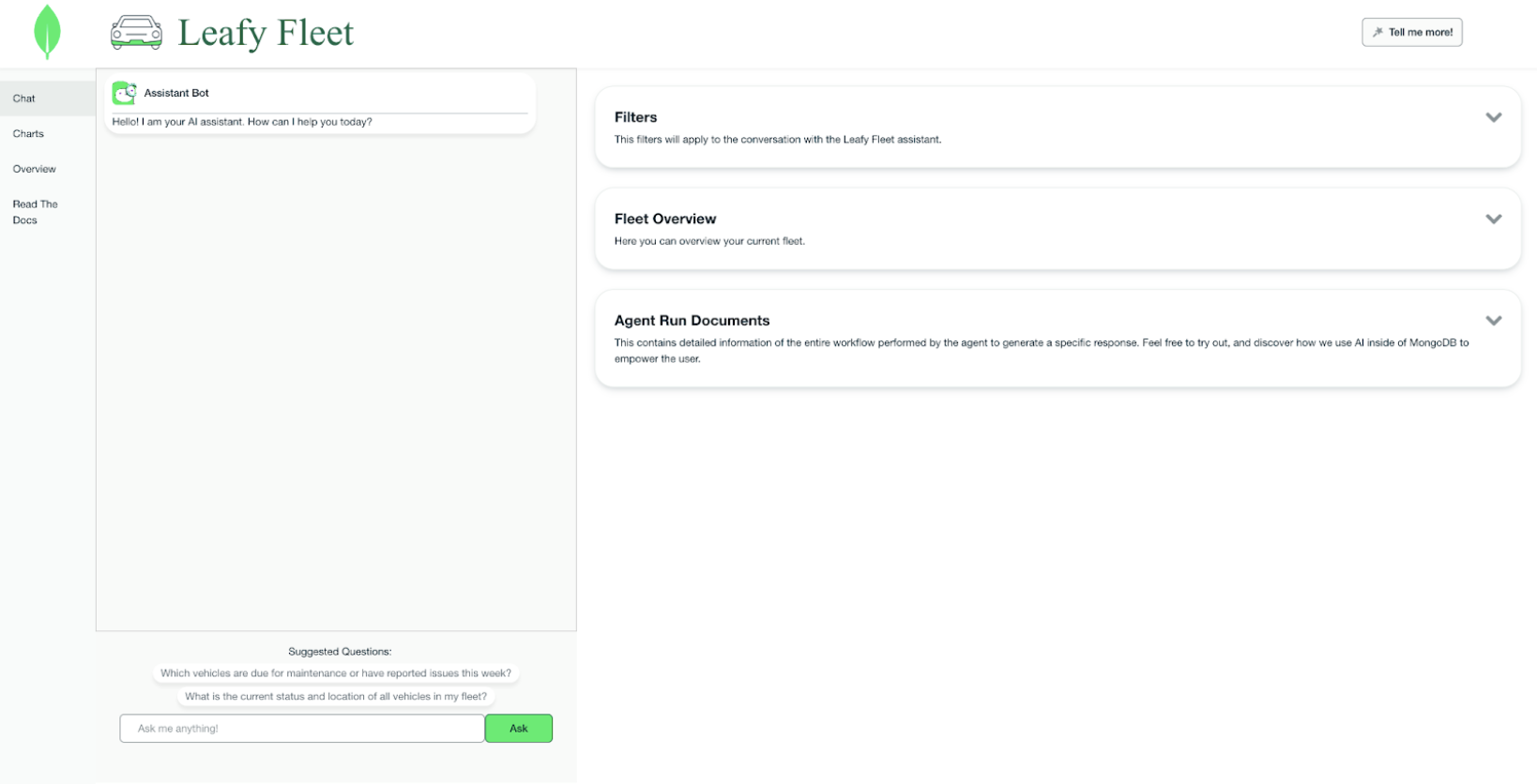Image resolution: width=1537 pixels, height=784 pixels.
Task: Click the Assistant Bot avatar icon
Action: coord(124,93)
